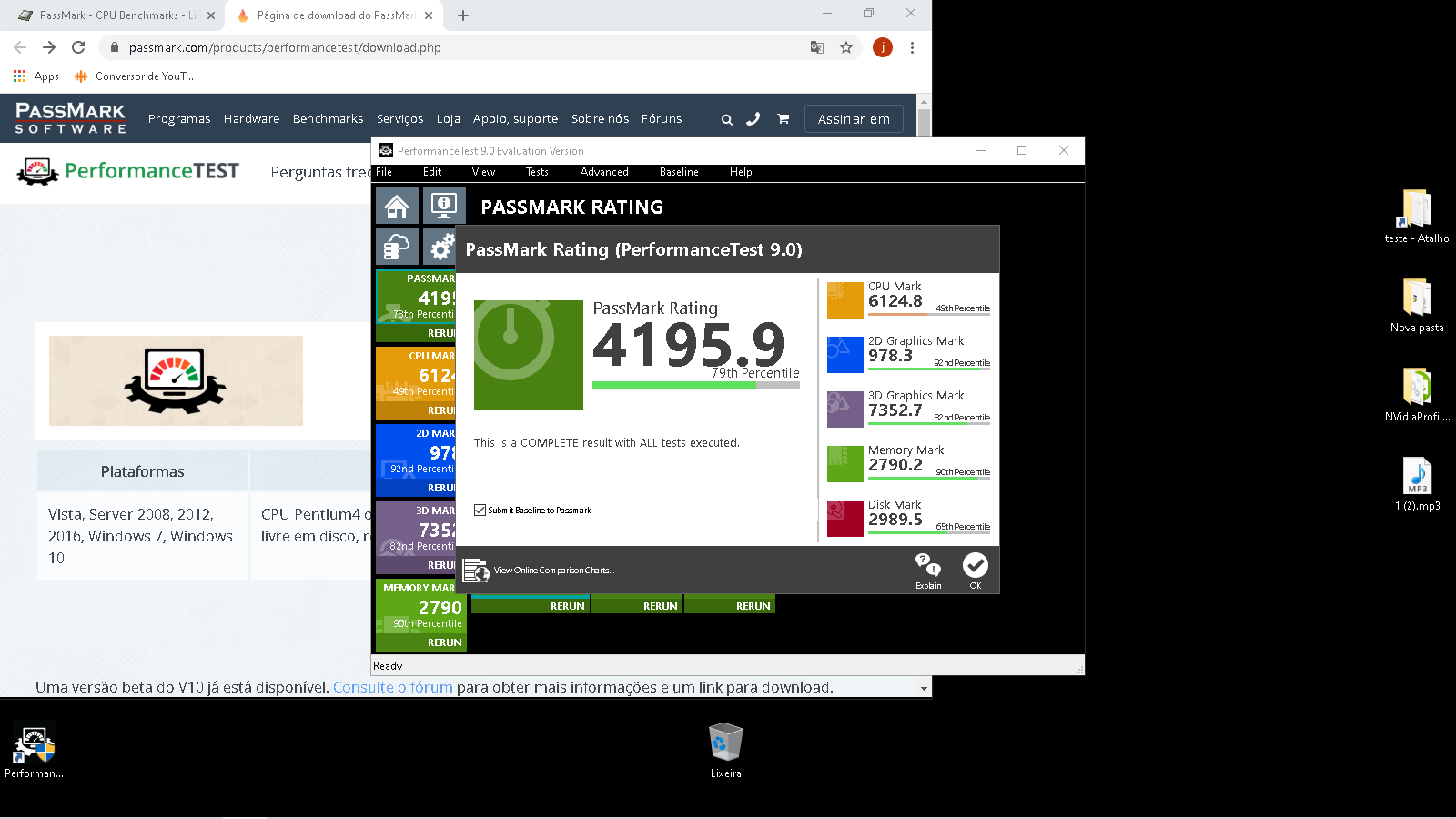Click the 'Assinar em' button on the site
This screenshot has width=1456, height=819.
[854, 119]
